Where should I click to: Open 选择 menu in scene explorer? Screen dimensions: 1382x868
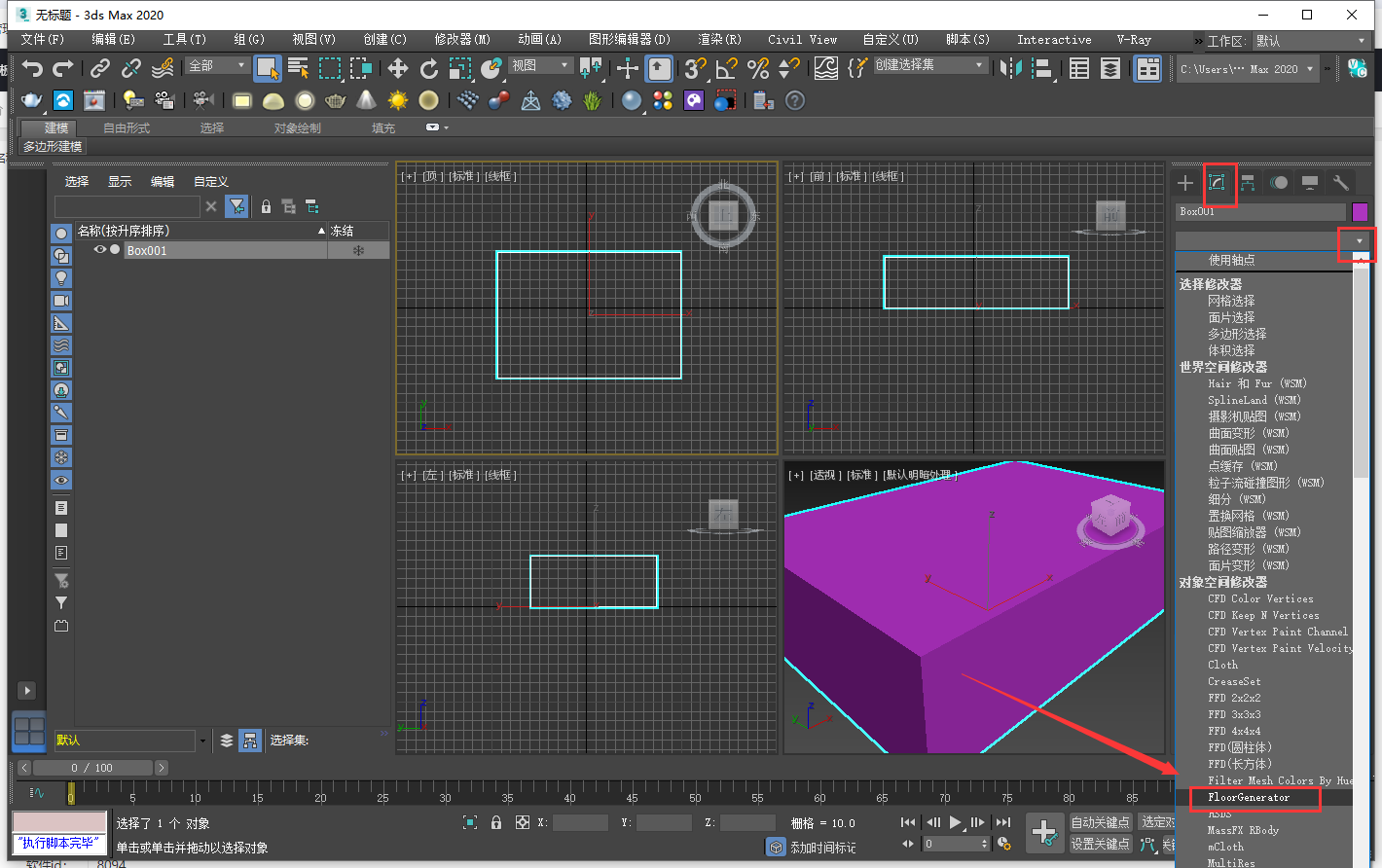77,182
